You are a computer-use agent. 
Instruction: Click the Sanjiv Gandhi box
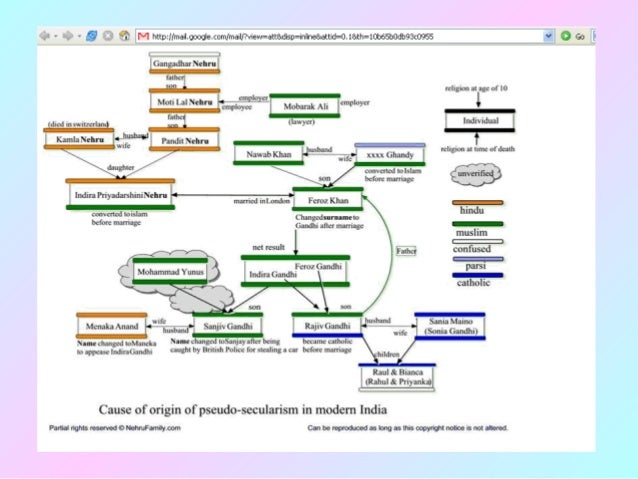point(228,326)
